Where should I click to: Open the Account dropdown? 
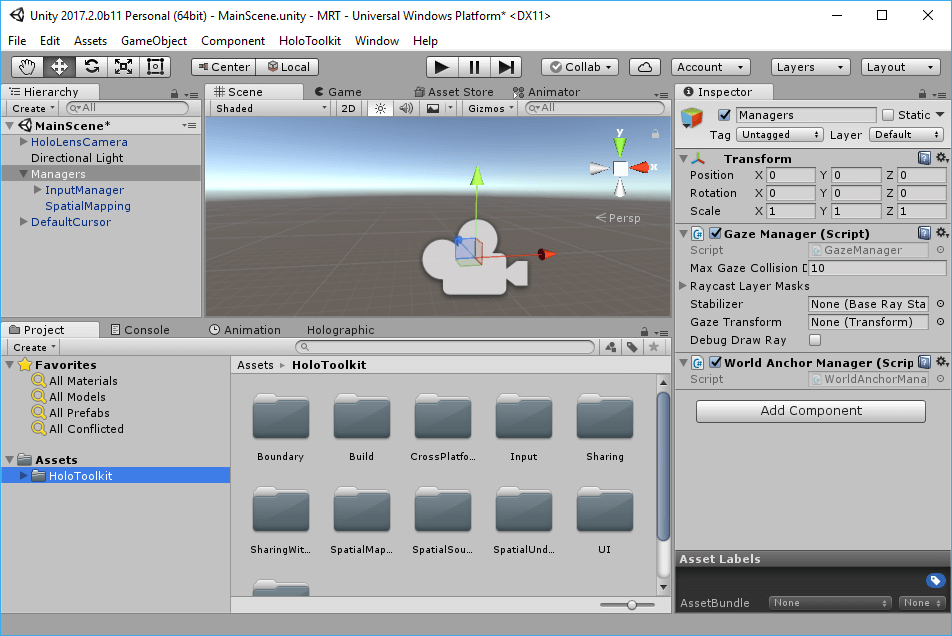tap(710, 67)
